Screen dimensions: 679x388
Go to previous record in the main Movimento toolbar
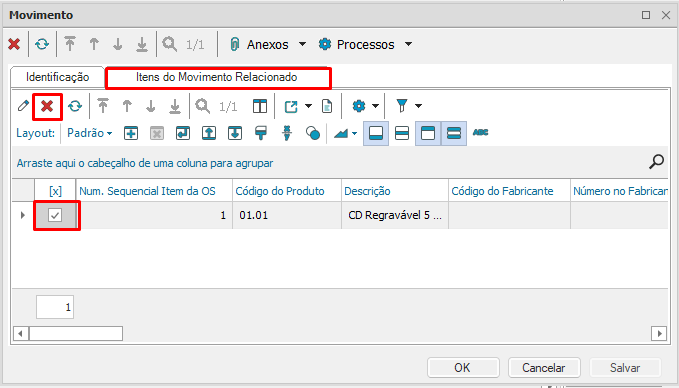(x=94, y=44)
